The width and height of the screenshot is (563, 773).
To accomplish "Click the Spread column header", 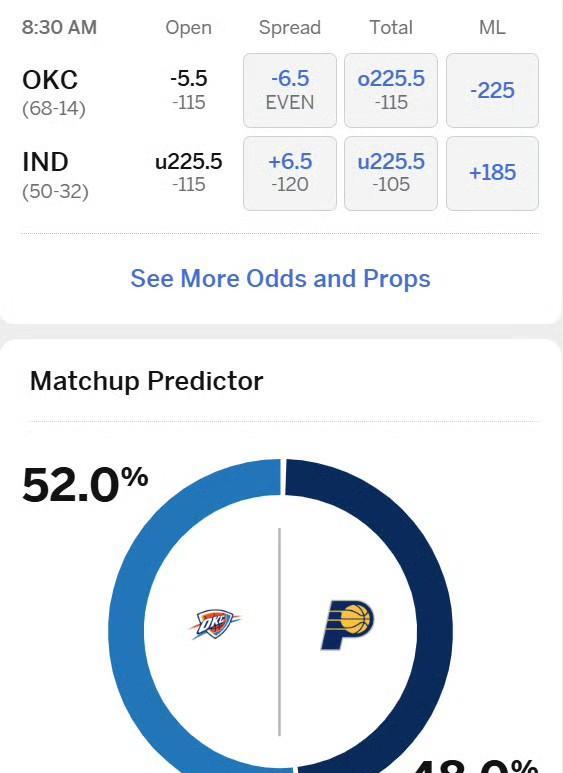I will tap(290, 28).
